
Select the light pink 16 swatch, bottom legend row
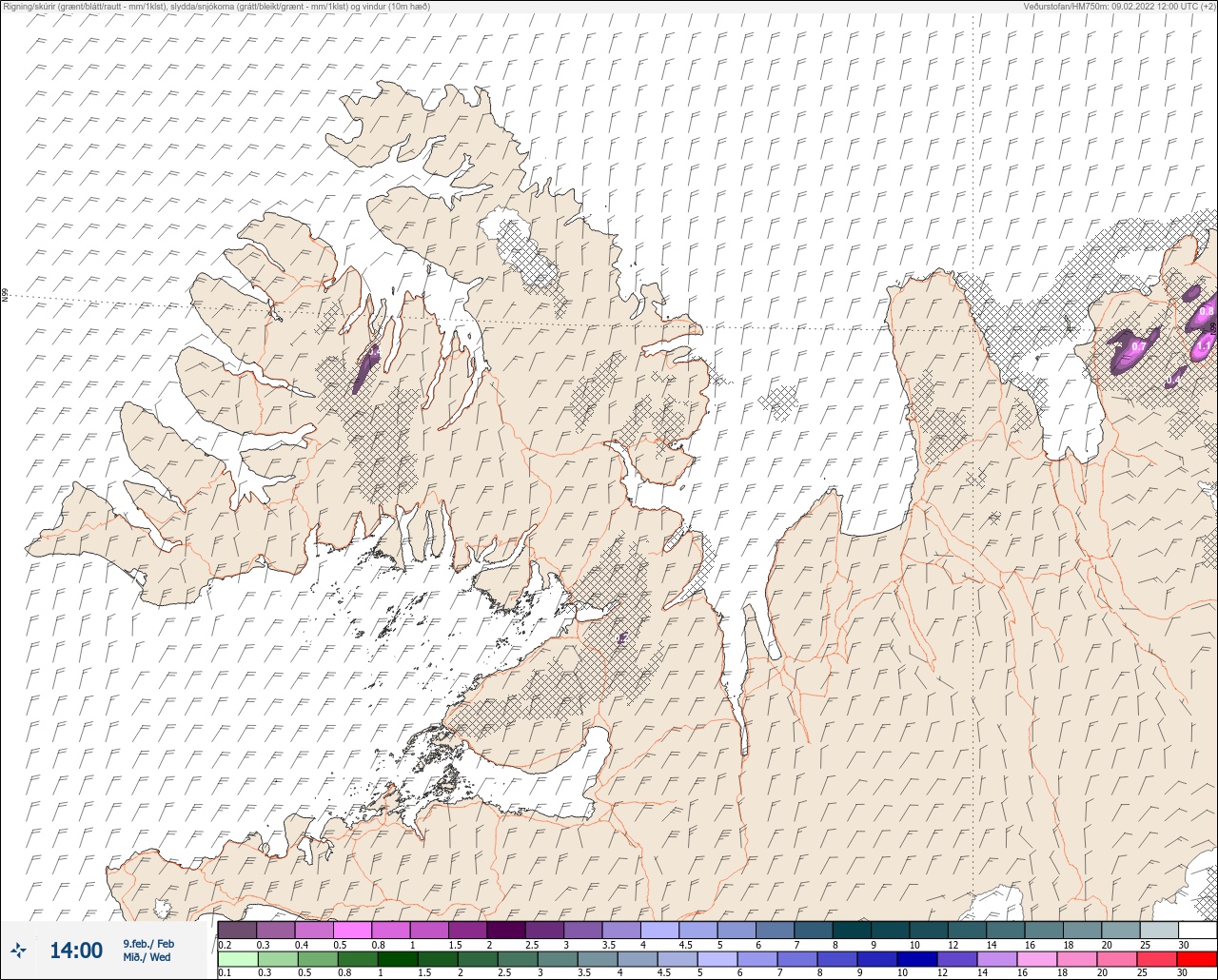point(1037,958)
